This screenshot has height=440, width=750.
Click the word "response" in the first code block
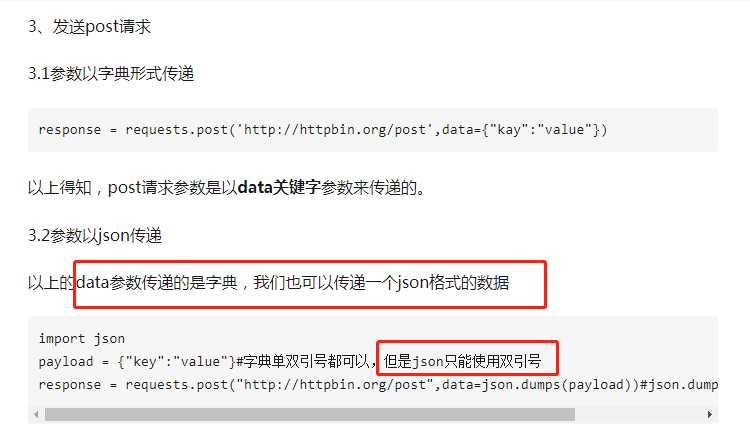70,130
